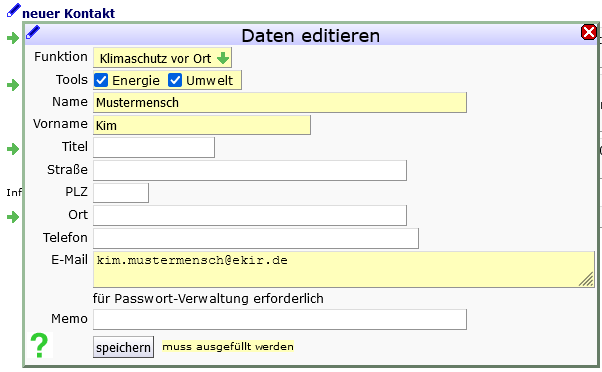Focus the Memo input field
602x372 pixels.
280,319
